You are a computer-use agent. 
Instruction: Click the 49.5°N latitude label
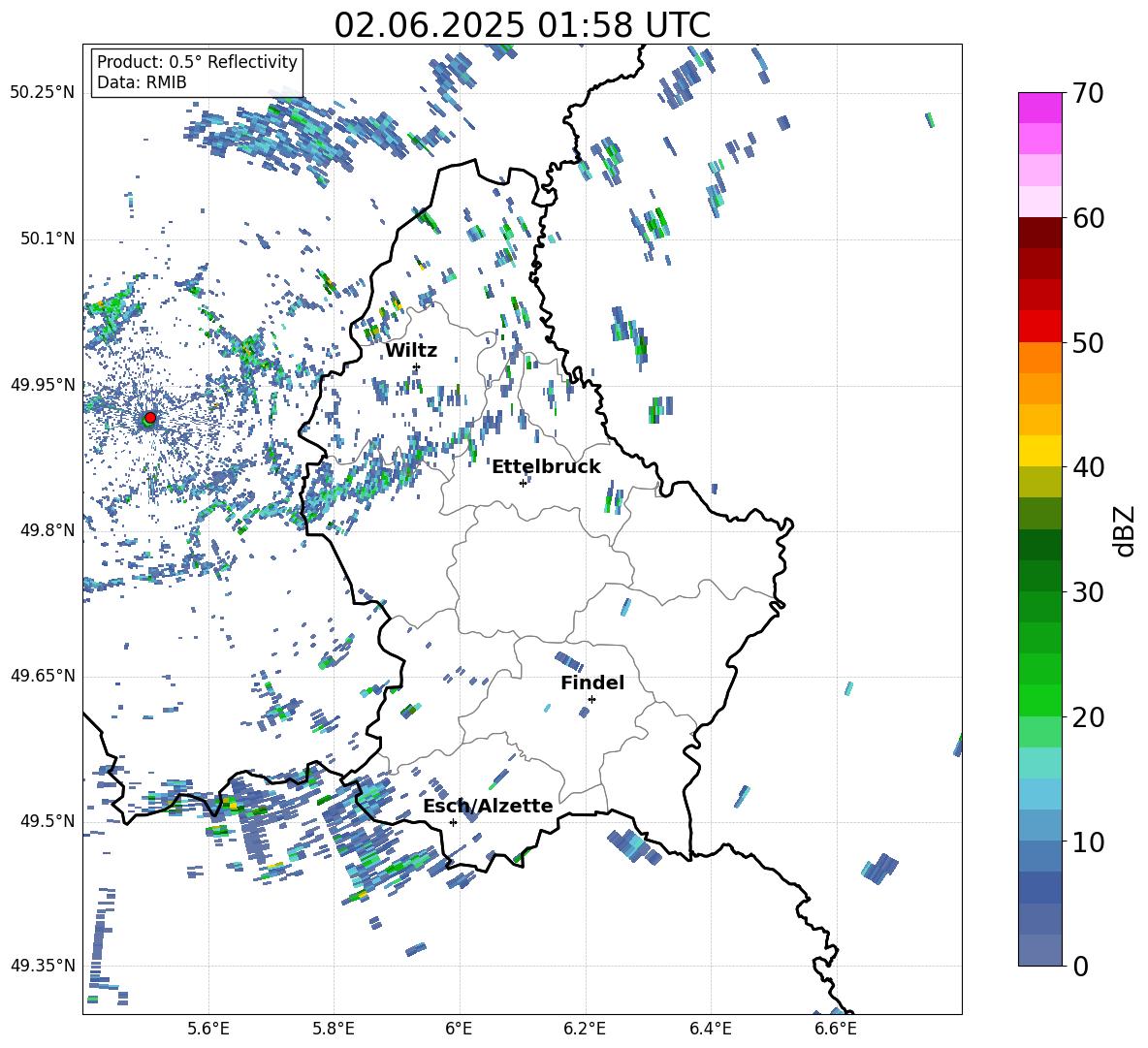tap(47, 820)
